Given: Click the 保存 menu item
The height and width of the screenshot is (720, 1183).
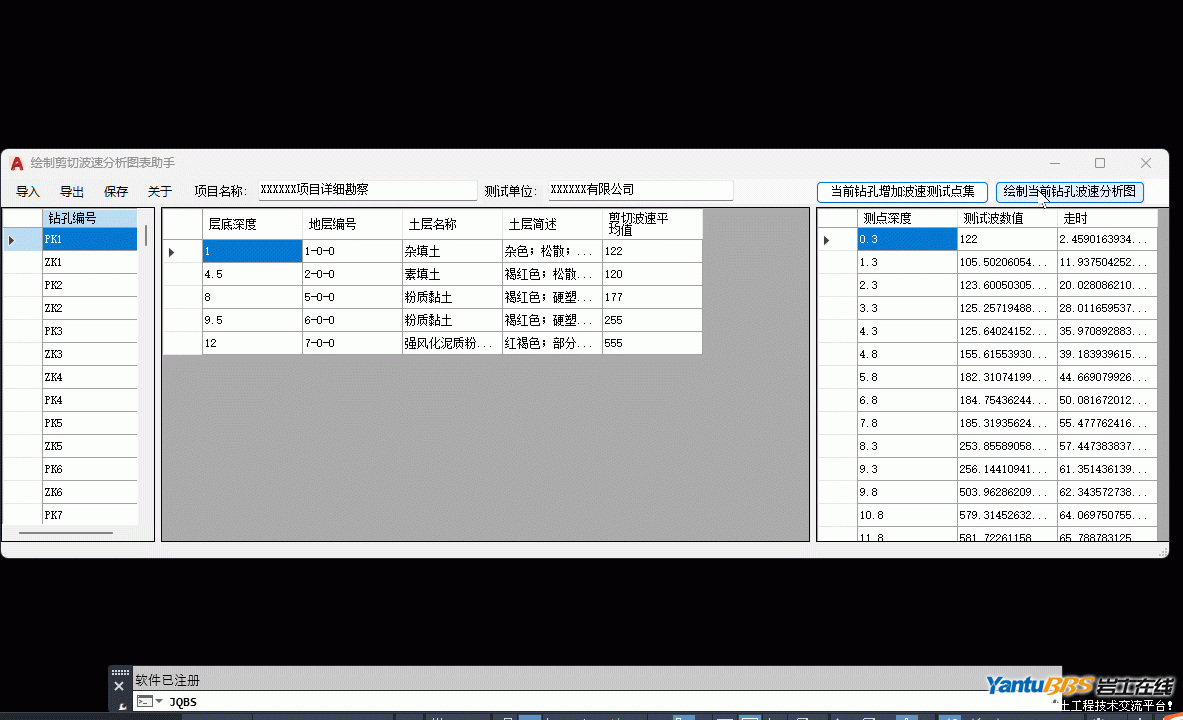Looking at the screenshot, I should click(116, 192).
